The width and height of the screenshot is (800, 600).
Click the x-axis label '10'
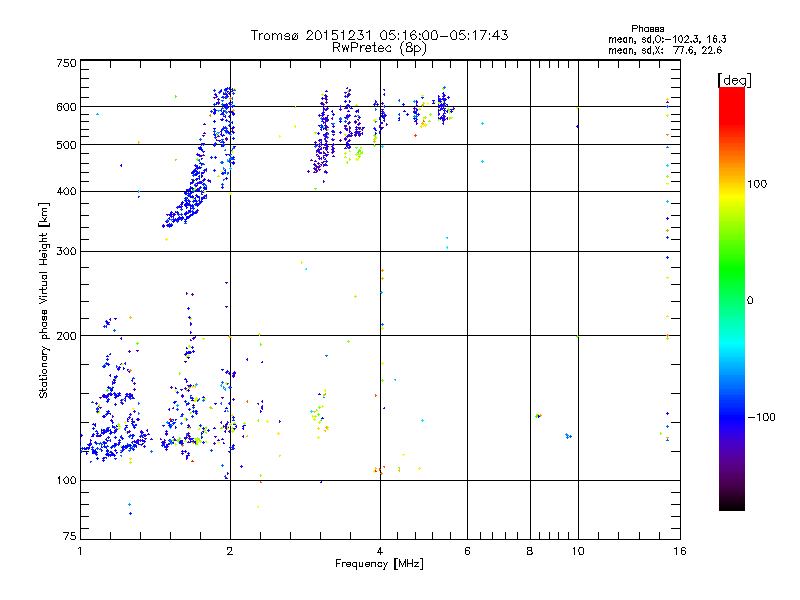(x=578, y=551)
